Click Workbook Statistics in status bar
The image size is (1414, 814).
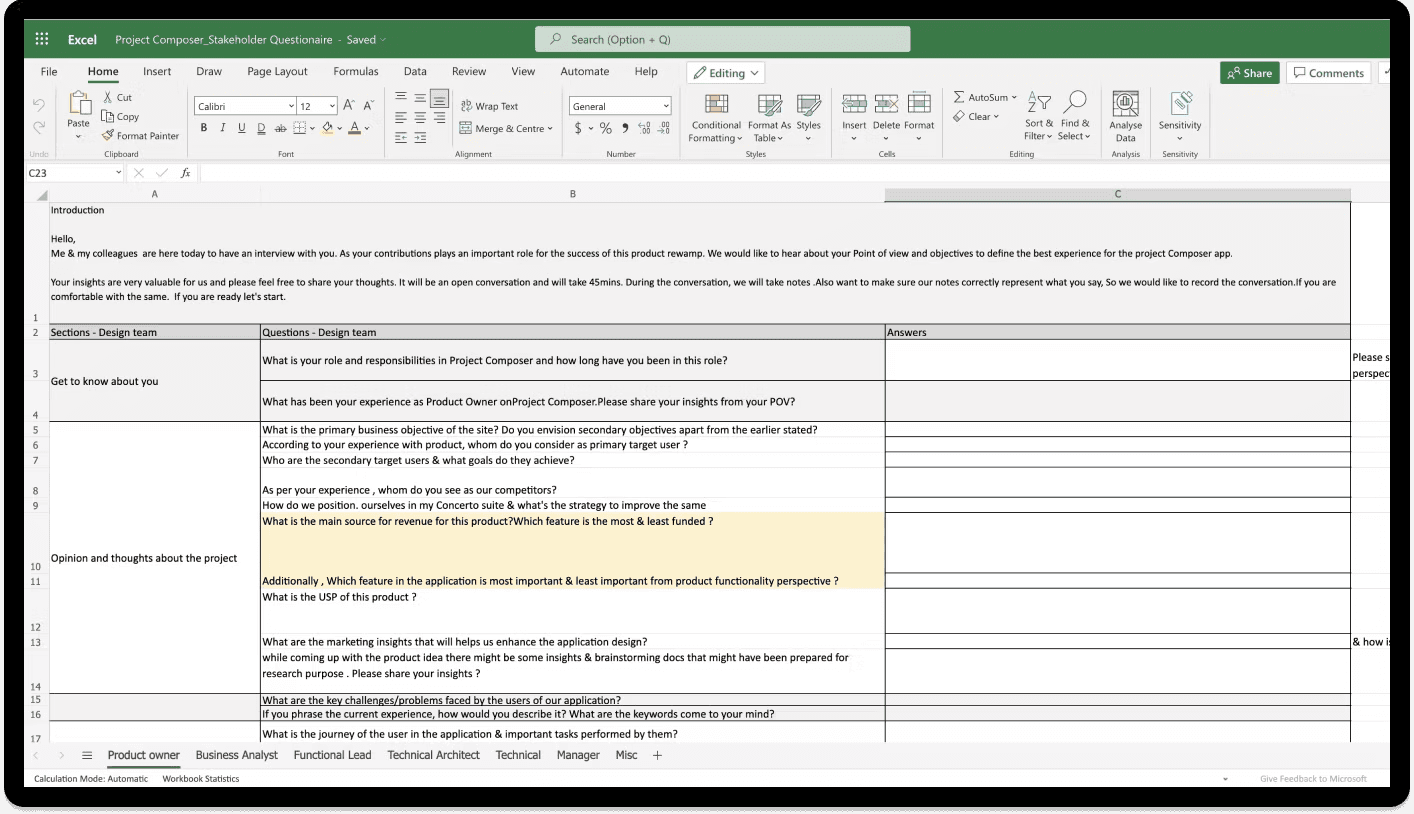pos(201,778)
